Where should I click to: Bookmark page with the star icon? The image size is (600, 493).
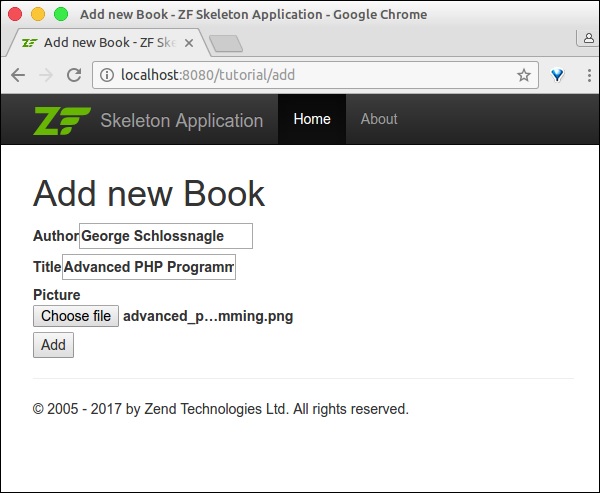coord(524,75)
